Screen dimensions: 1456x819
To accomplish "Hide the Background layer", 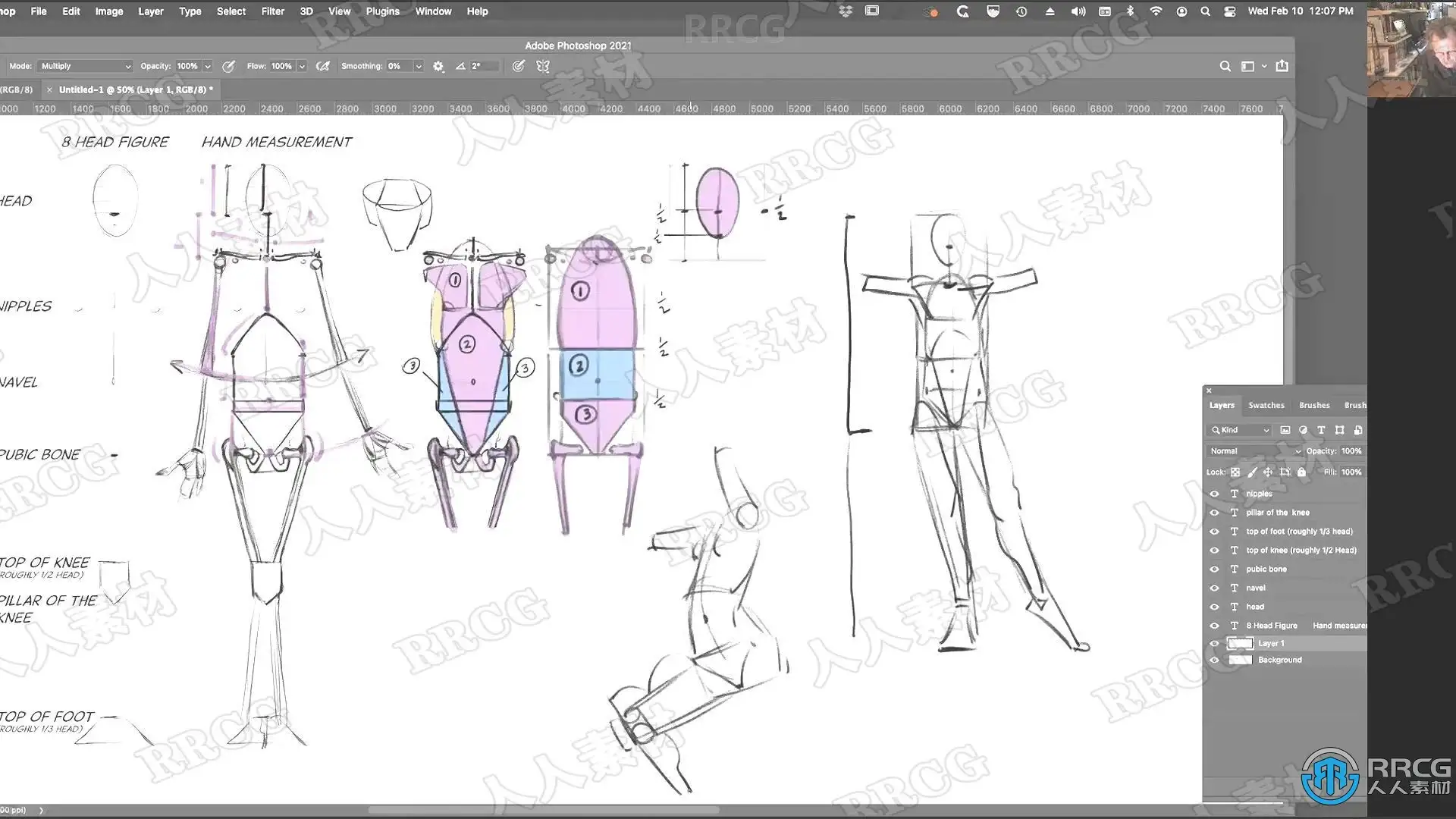I will [1214, 660].
